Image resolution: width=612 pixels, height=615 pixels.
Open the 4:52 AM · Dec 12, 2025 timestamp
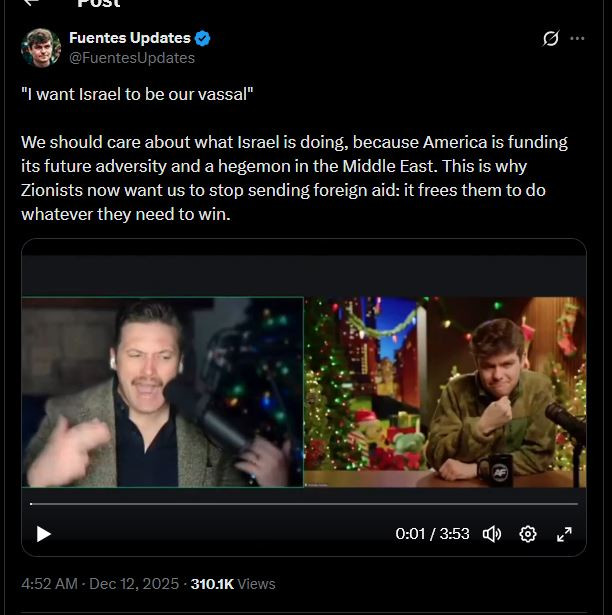pos(100,584)
